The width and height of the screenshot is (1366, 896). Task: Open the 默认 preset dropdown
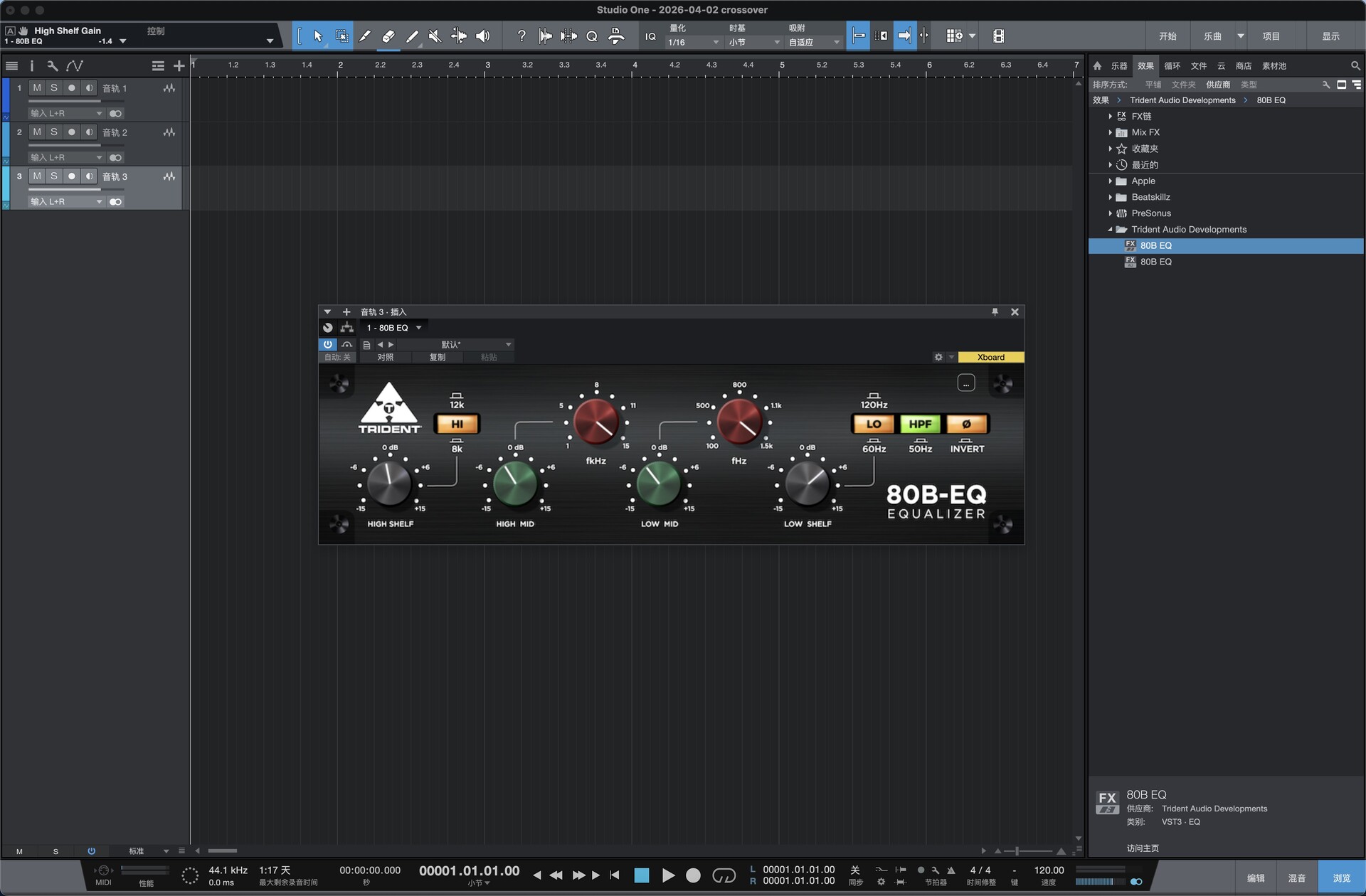tap(455, 345)
